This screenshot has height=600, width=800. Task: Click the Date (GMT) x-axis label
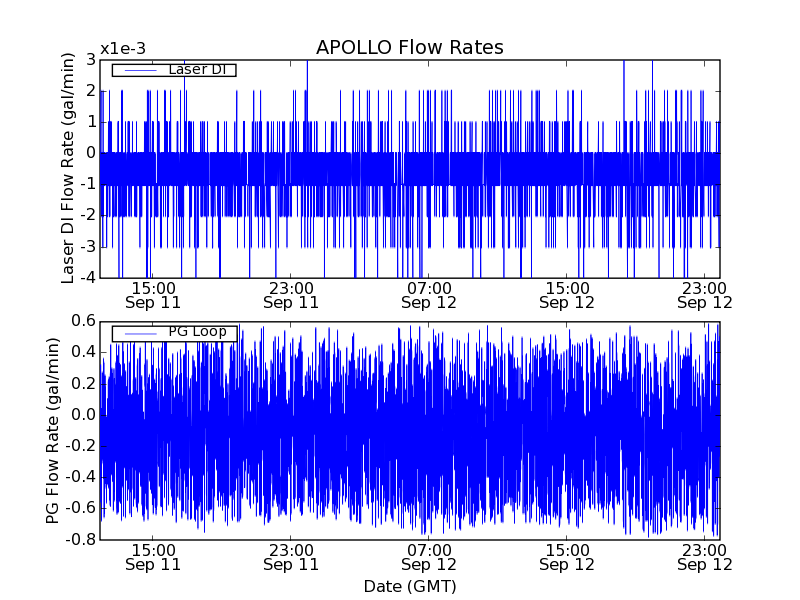pyautogui.click(x=409, y=586)
